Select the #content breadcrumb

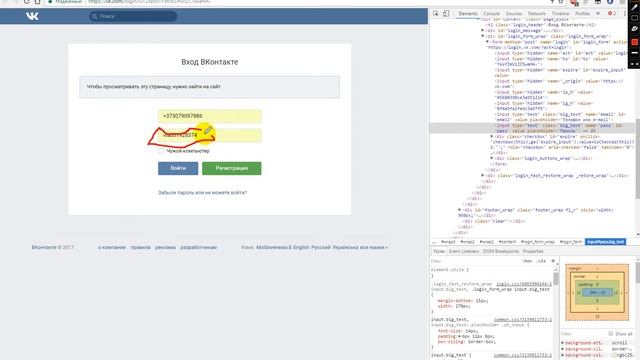(507, 242)
